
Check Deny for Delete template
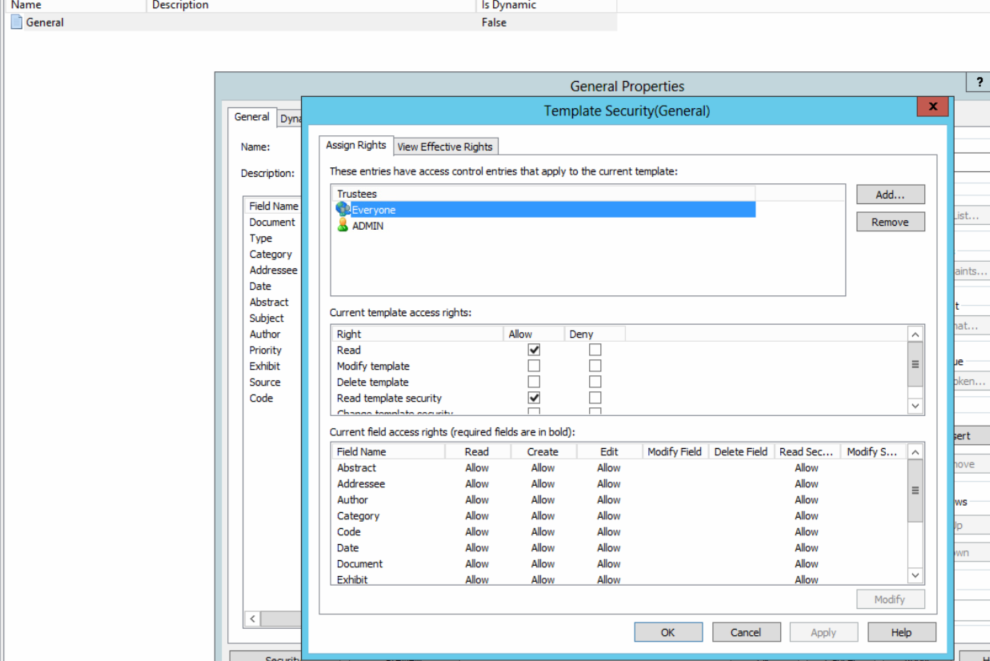coord(595,382)
